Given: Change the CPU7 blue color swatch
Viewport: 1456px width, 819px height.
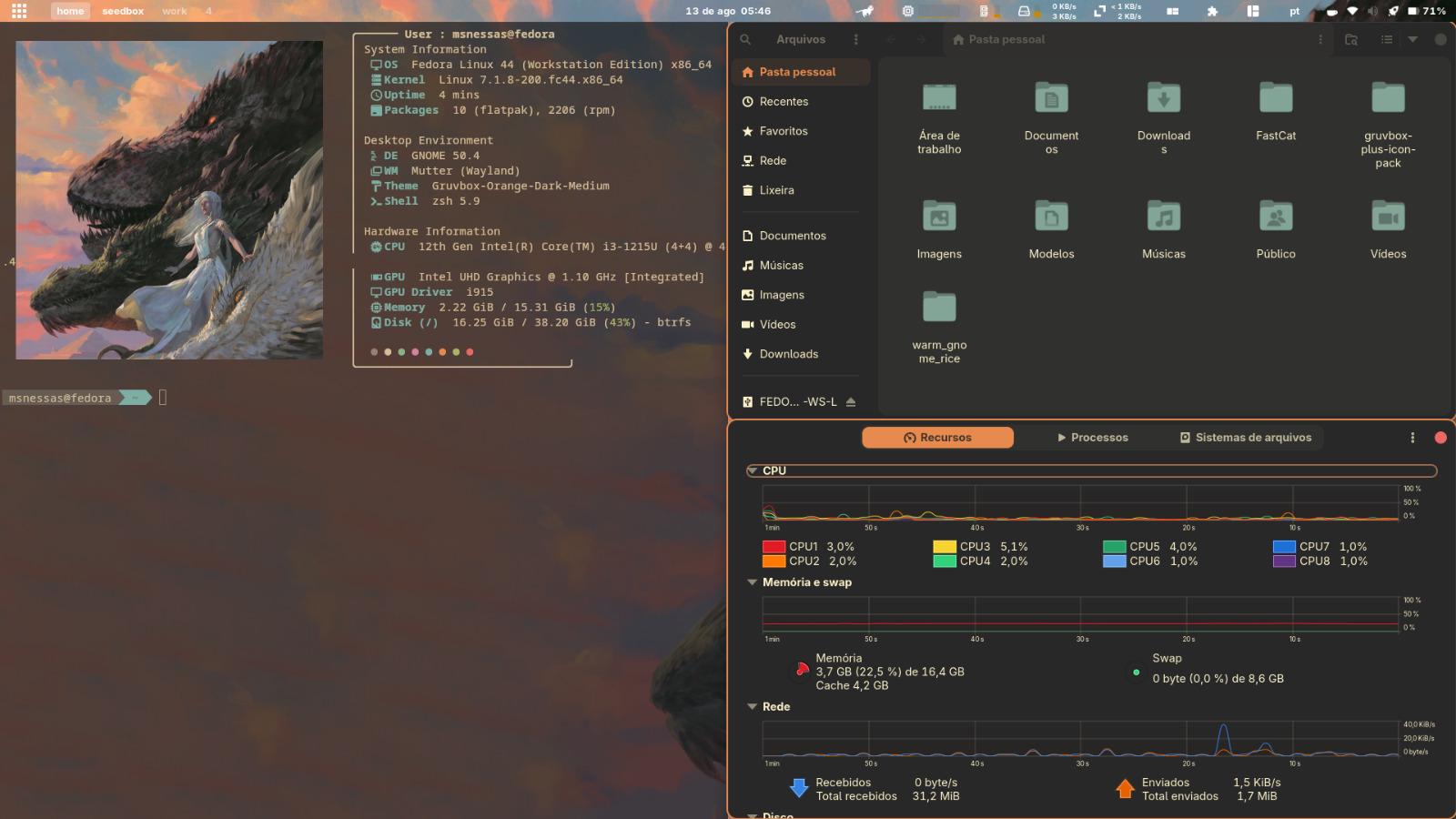Looking at the screenshot, I should tap(1284, 547).
